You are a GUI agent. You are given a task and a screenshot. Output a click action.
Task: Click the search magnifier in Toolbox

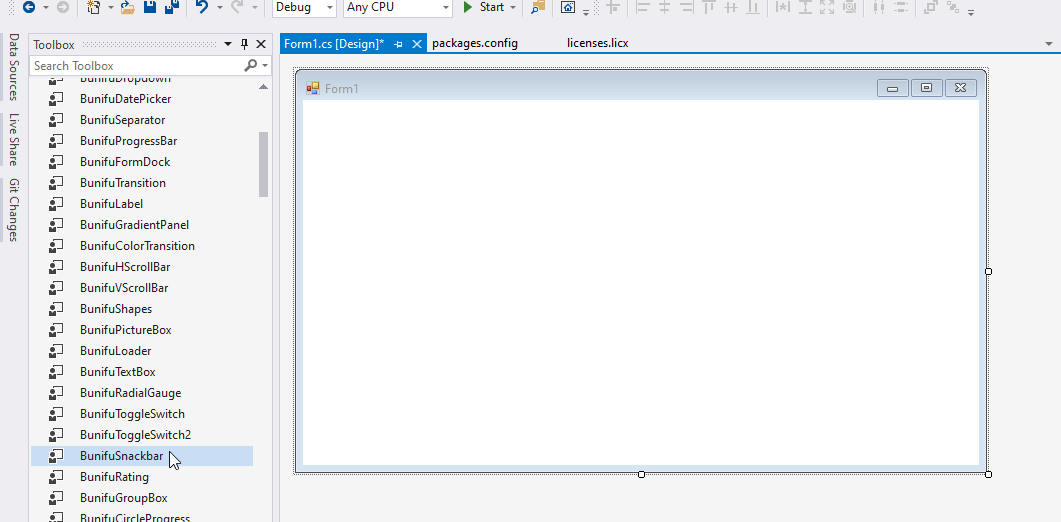[250, 66]
